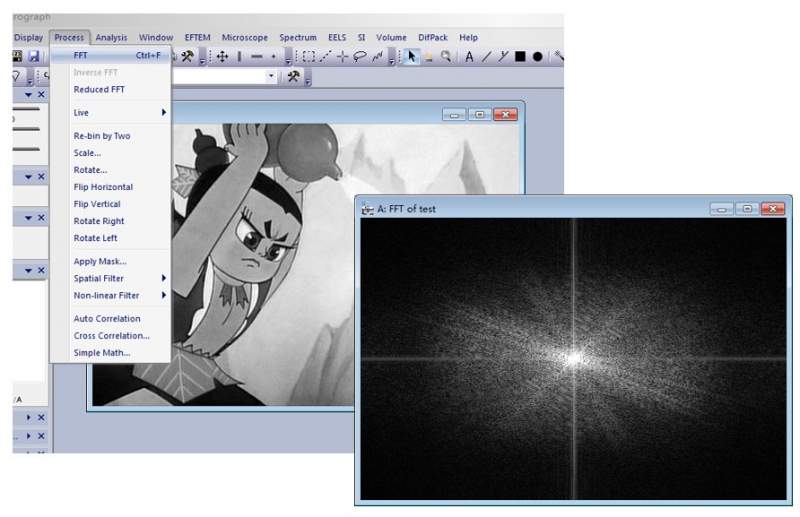The image size is (800, 517).
Task: Expand the Live submenu
Action: (x=111, y=113)
